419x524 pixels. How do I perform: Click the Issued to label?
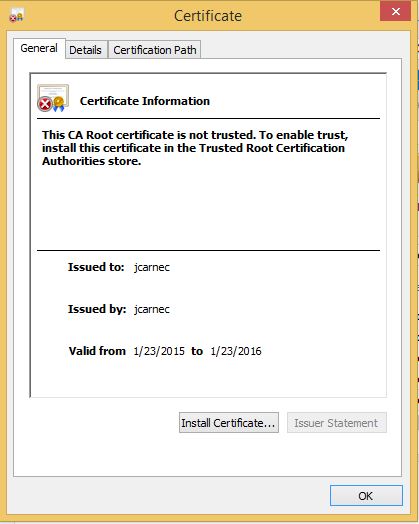(96, 267)
